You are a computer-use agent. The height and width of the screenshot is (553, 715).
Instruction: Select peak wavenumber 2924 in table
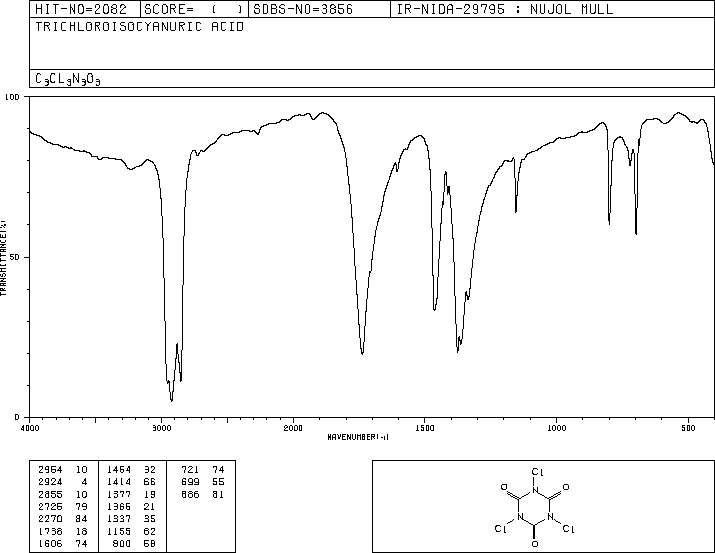click(x=50, y=481)
